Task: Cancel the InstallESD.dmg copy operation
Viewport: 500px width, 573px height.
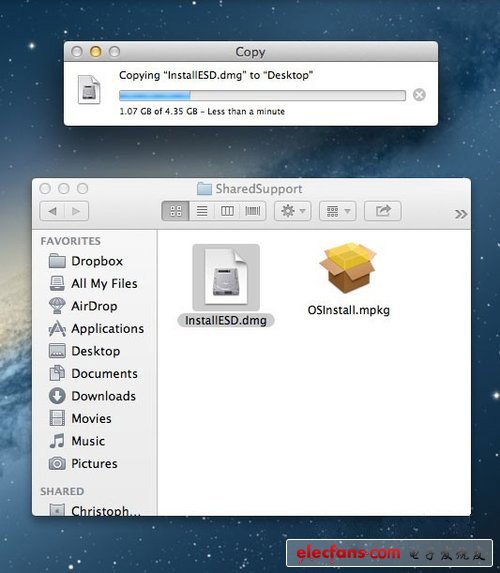Action: (x=419, y=95)
